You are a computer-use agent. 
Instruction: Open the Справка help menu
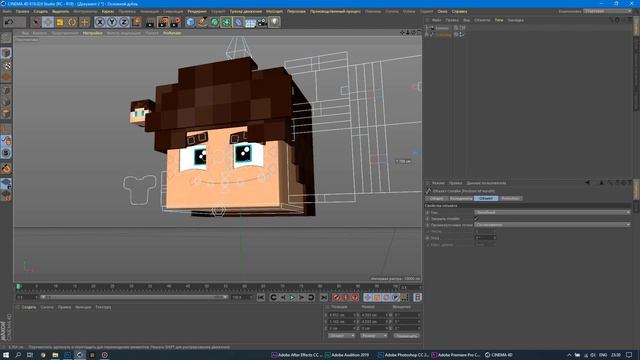pos(459,11)
